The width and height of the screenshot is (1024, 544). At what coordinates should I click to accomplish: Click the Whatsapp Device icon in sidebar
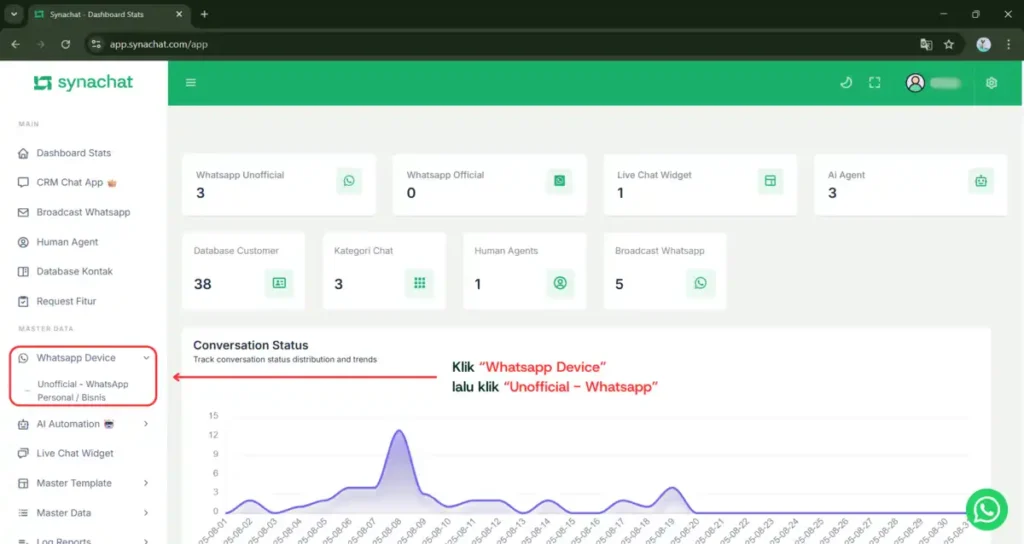(23, 358)
